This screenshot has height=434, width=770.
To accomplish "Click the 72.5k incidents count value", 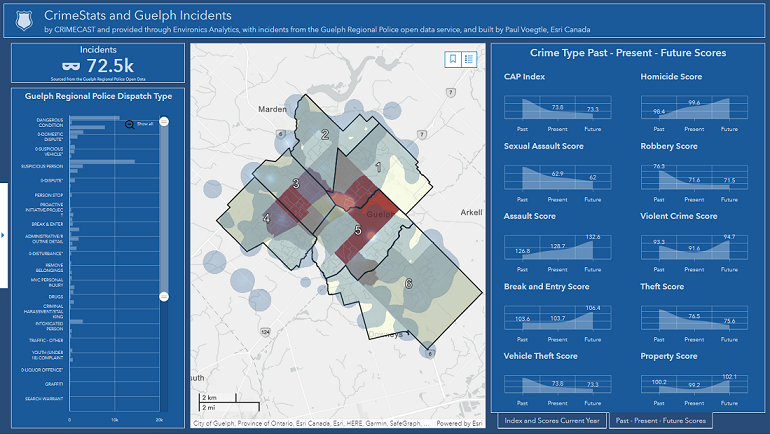I will tap(110, 66).
